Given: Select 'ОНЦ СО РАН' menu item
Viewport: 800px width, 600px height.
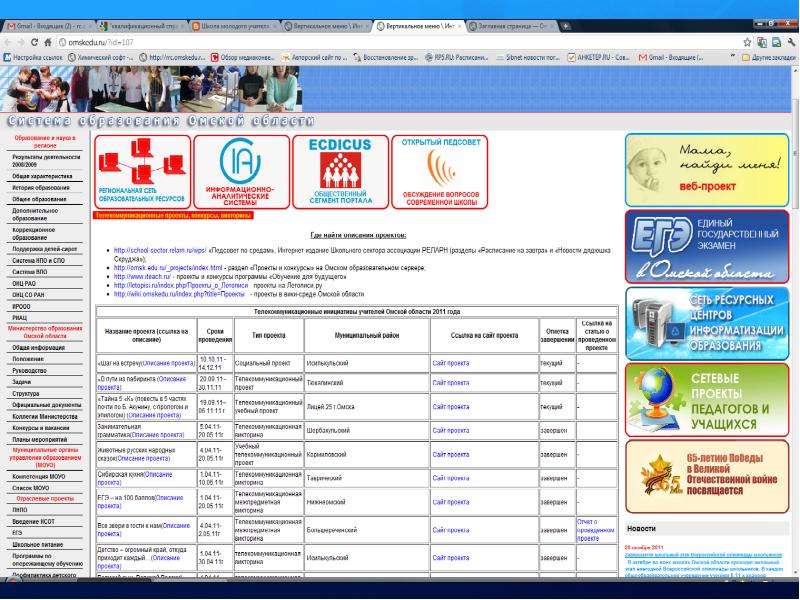Looking at the screenshot, I should tap(28, 295).
